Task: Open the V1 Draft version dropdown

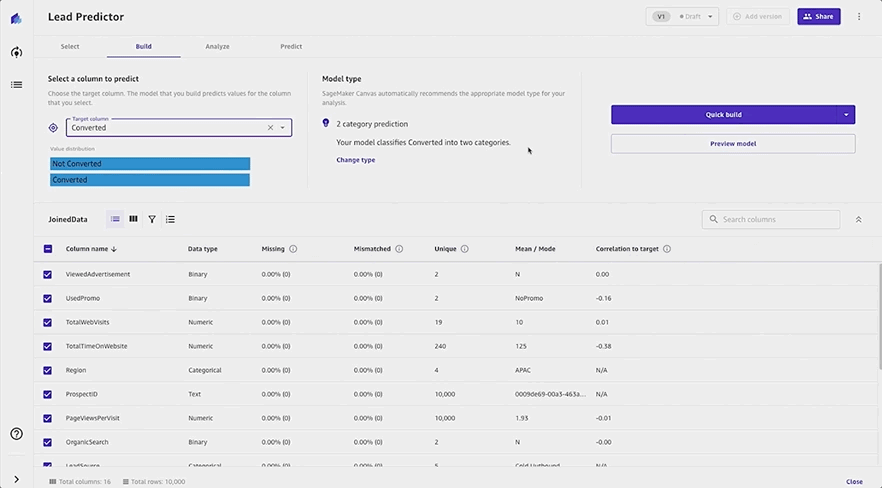Action: click(682, 16)
